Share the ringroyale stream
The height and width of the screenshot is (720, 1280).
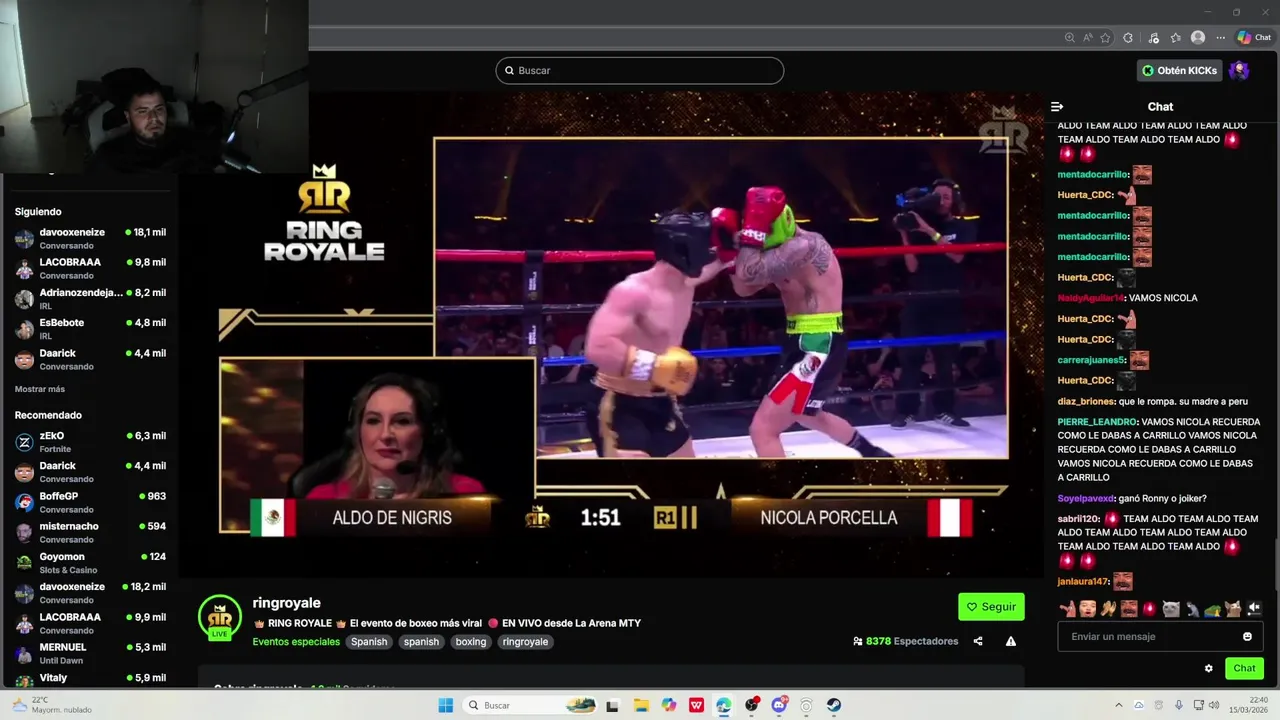click(x=978, y=641)
